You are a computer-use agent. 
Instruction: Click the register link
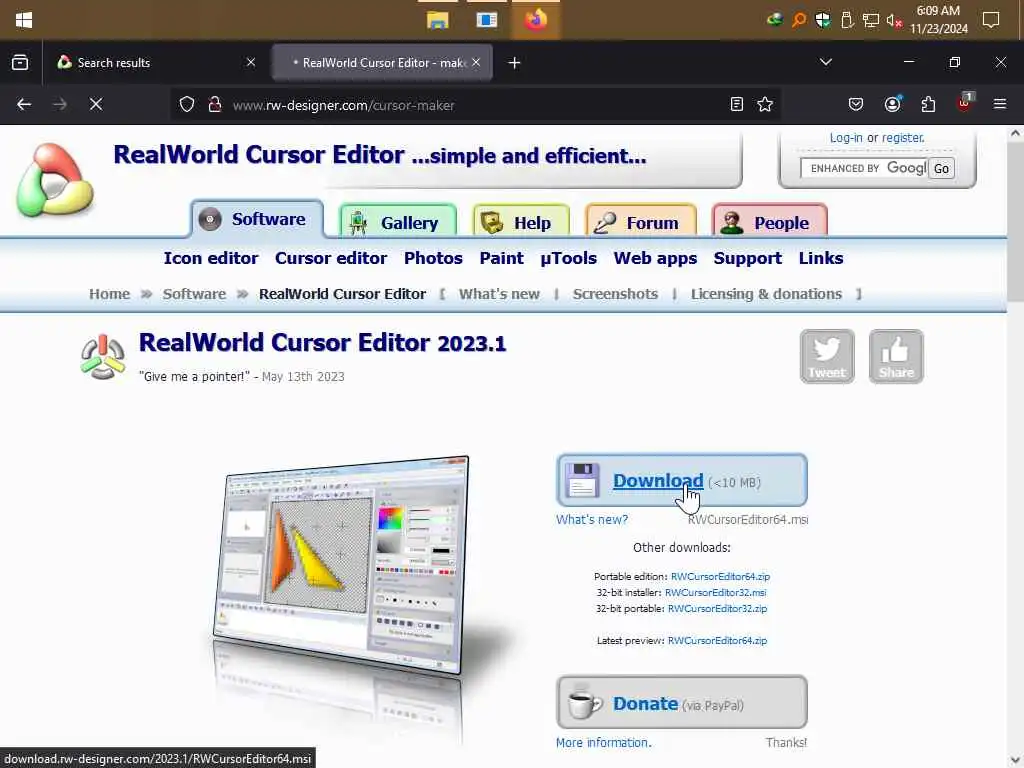[x=903, y=138]
